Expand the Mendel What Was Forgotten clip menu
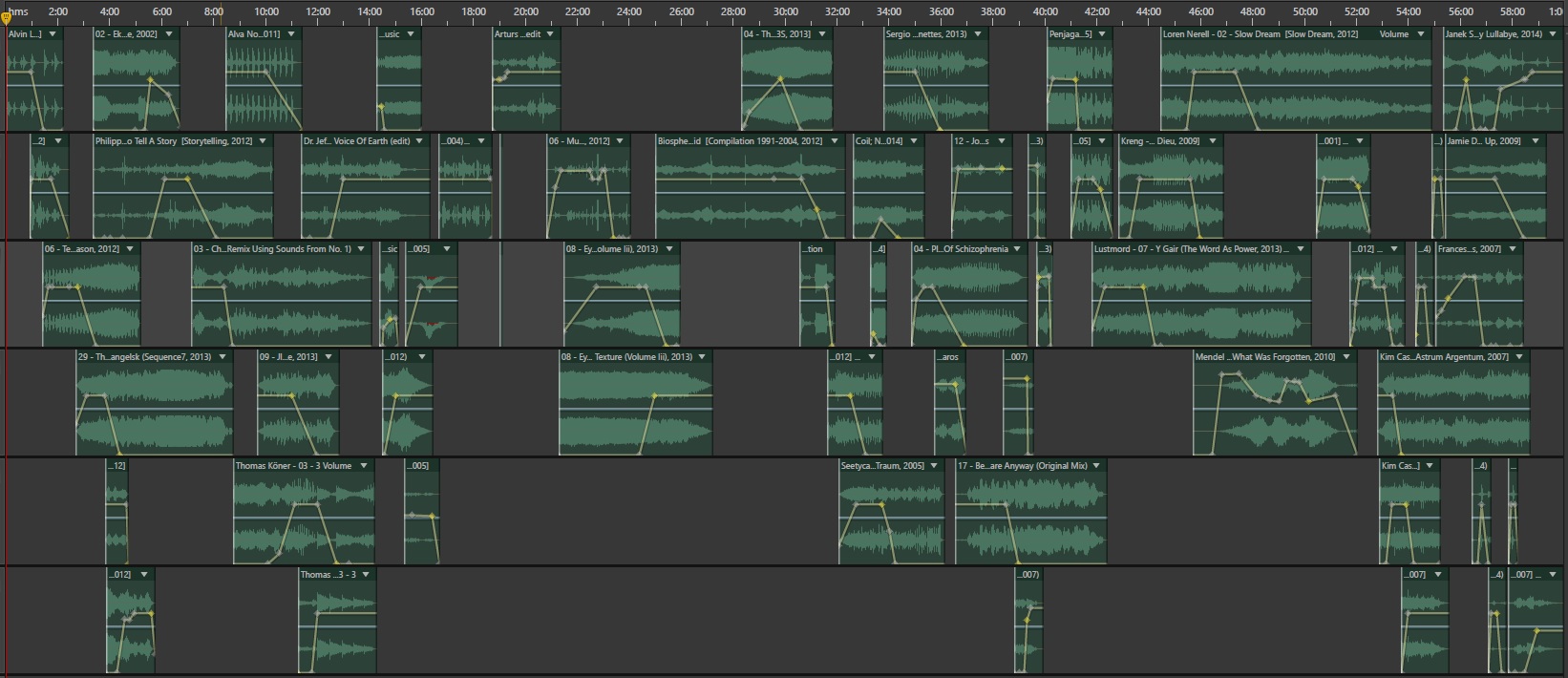Viewport: 1568px width, 678px height. coord(1346,357)
